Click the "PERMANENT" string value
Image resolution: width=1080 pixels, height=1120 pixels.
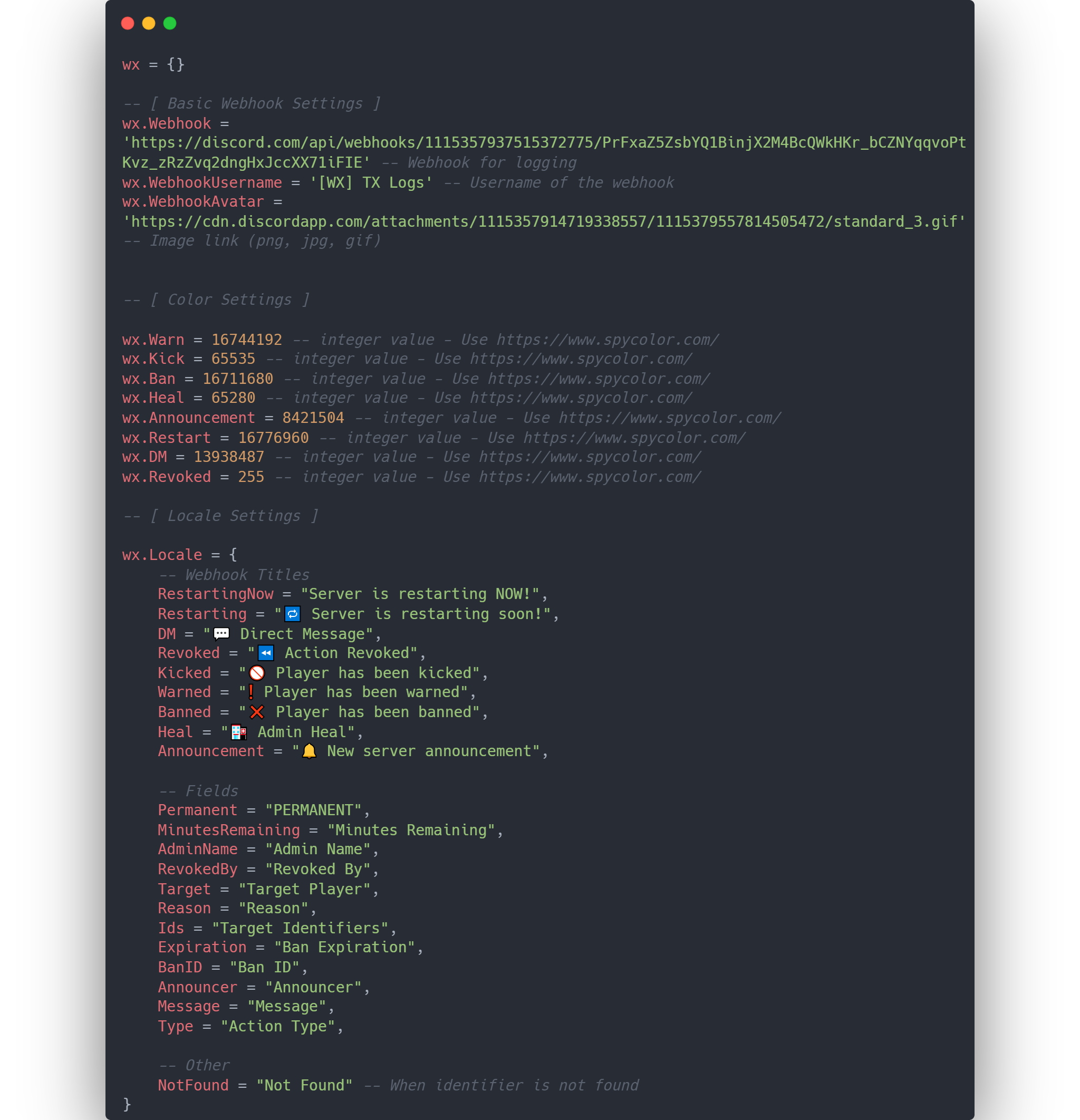point(313,810)
